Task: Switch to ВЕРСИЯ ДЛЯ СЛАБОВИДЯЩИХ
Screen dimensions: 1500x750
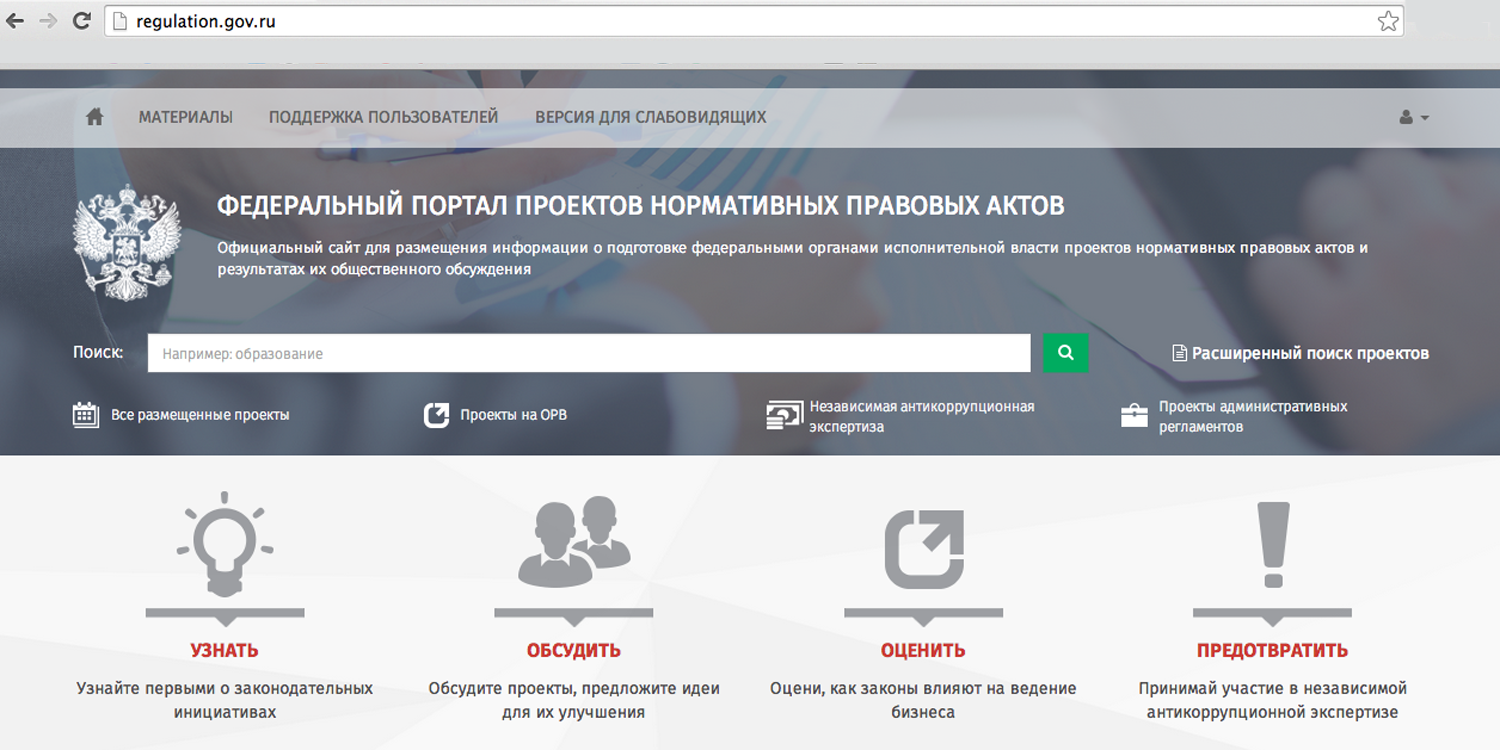Action: (x=651, y=117)
